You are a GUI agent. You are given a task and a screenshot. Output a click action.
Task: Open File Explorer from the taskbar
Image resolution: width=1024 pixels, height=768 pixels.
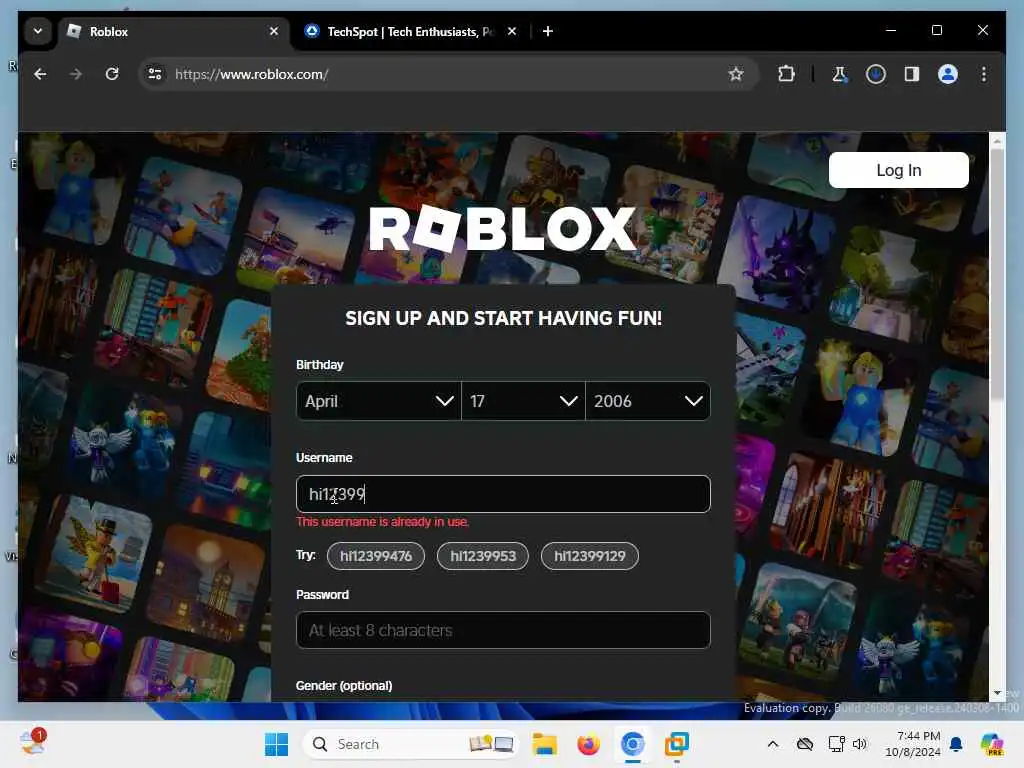coord(544,744)
